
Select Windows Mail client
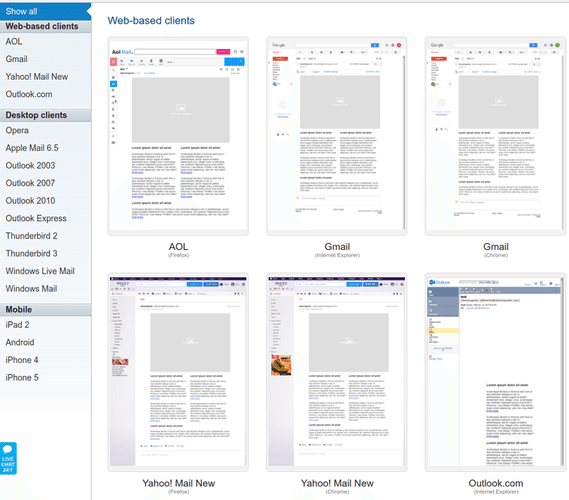31,288
